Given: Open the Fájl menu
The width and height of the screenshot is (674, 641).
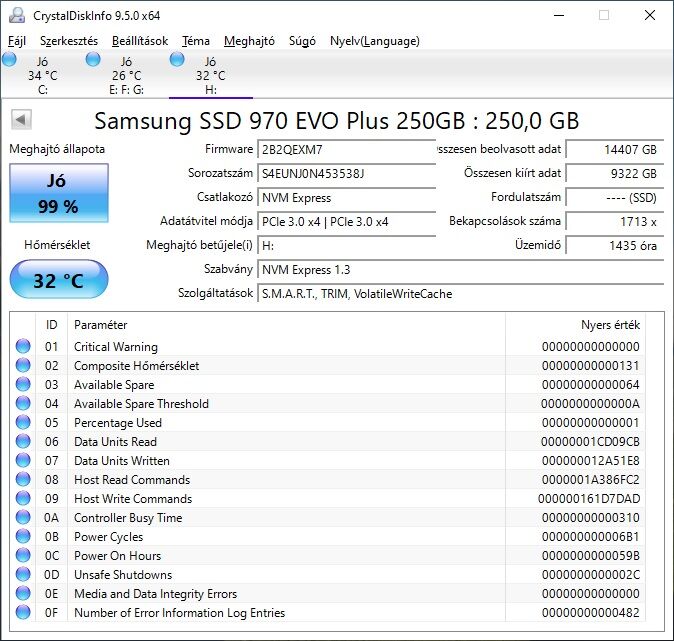Looking at the screenshot, I should 17,41.
